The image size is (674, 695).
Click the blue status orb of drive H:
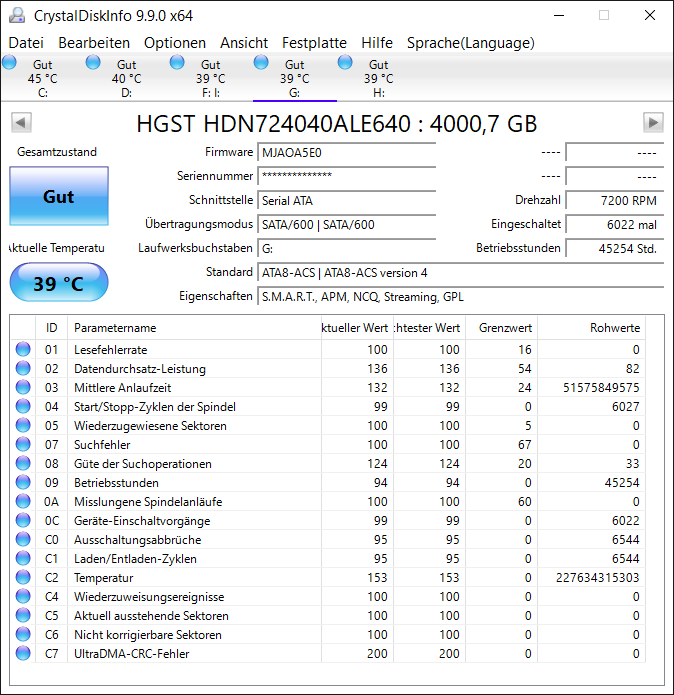[345, 62]
